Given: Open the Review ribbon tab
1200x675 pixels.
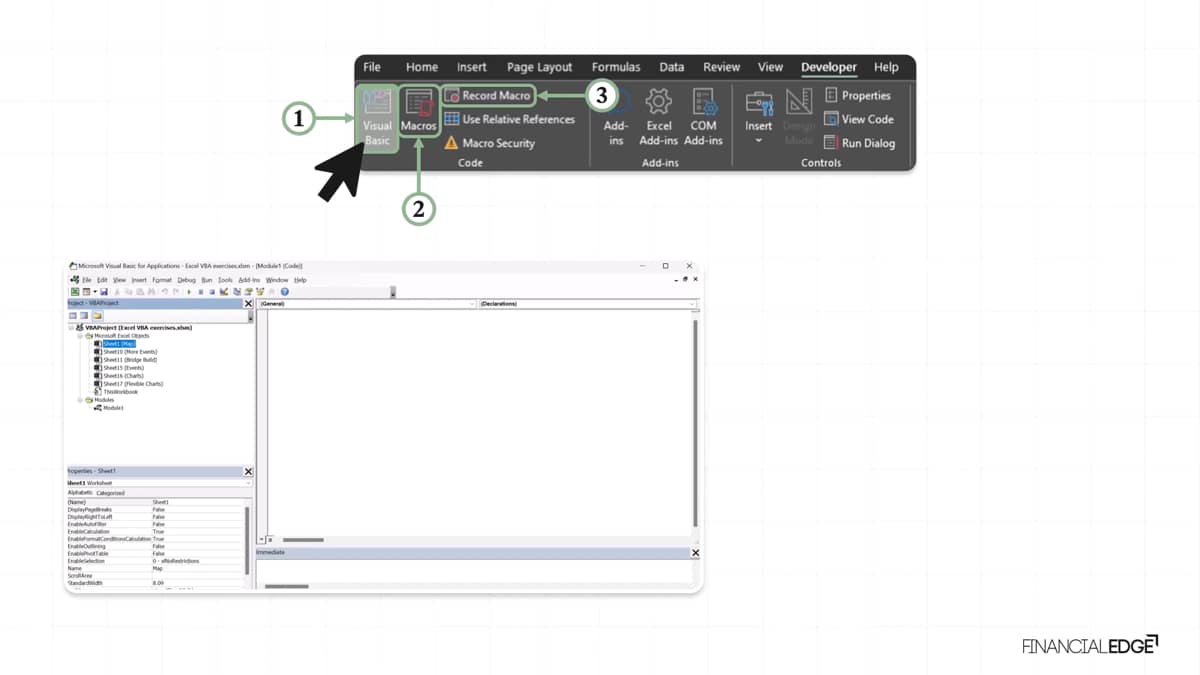Looking at the screenshot, I should 721,67.
